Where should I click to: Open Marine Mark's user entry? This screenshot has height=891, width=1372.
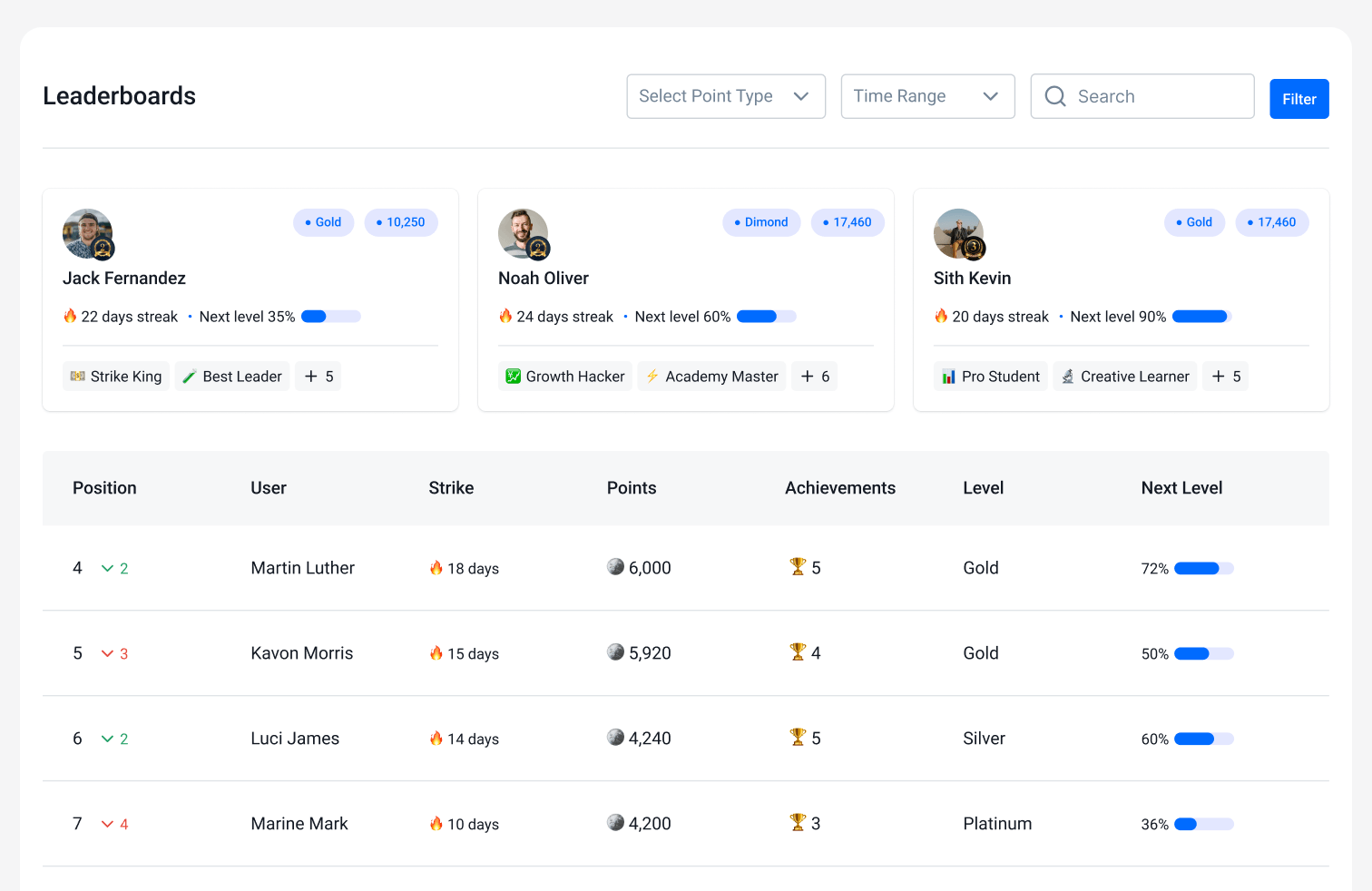click(x=299, y=824)
